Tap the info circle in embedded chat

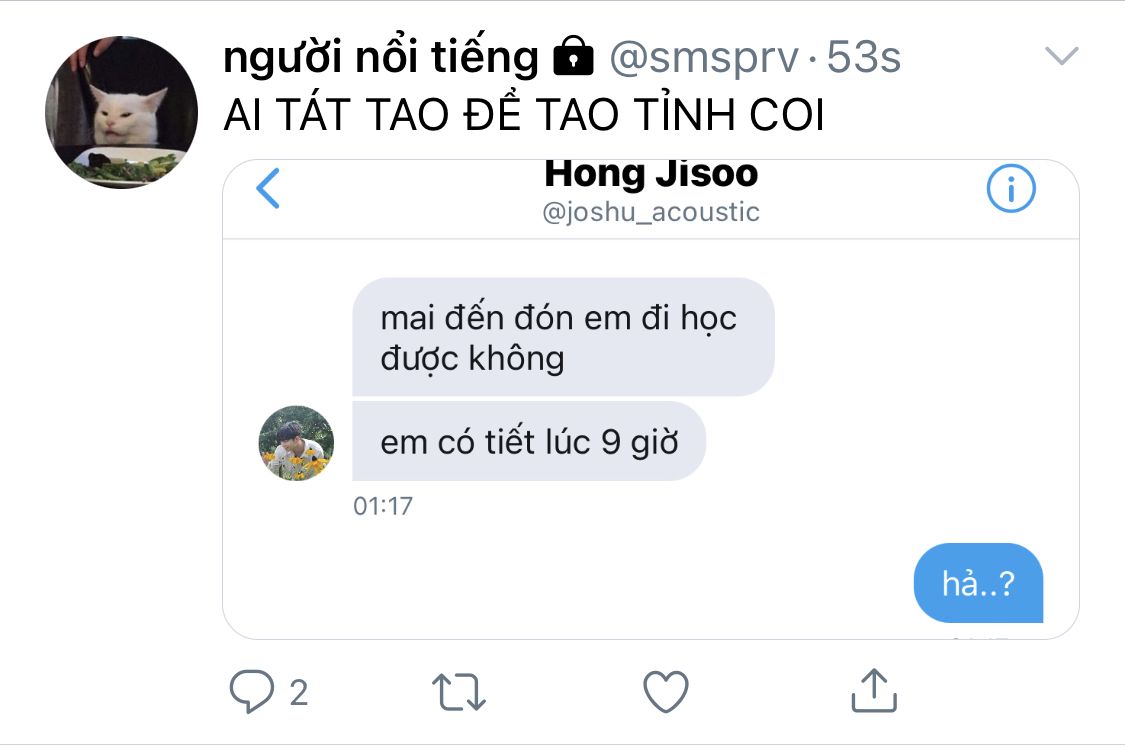coord(1011,189)
